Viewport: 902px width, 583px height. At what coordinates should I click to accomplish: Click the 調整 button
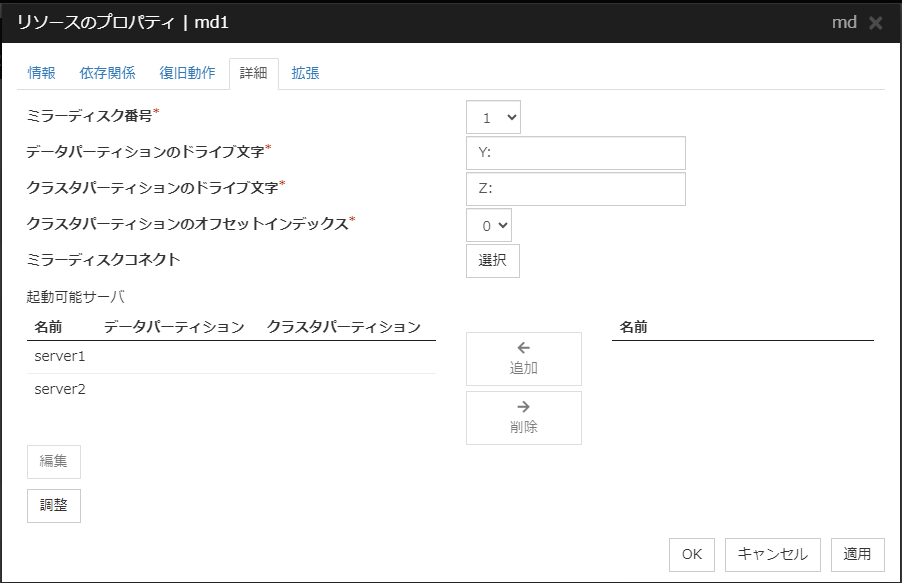pyautogui.click(x=52, y=505)
